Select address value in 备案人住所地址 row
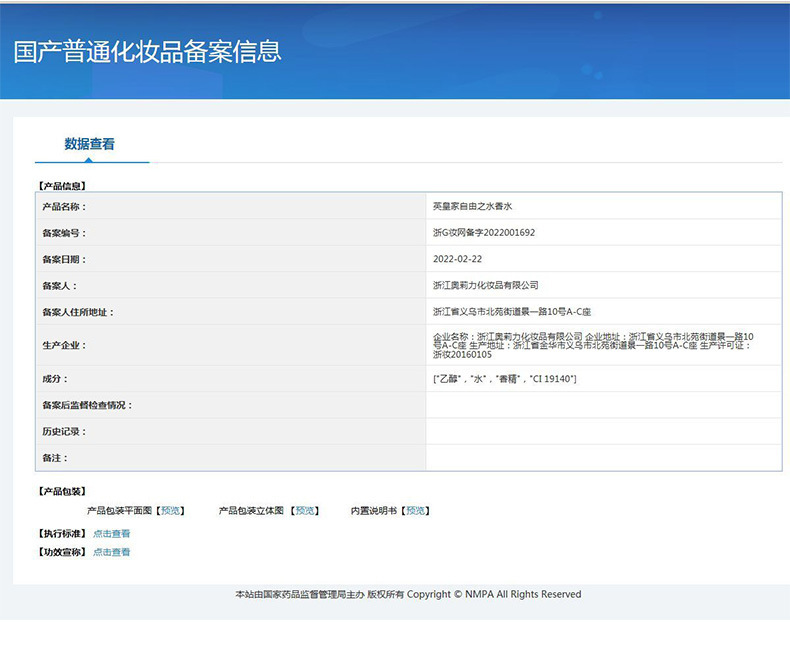This screenshot has width=790, height=670. pyautogui.click(x=511, y=312)
